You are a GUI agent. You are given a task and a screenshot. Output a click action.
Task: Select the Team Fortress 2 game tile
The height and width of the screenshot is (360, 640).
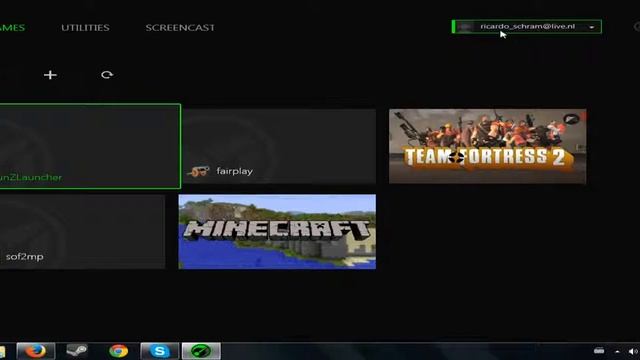tap(487, 146)
